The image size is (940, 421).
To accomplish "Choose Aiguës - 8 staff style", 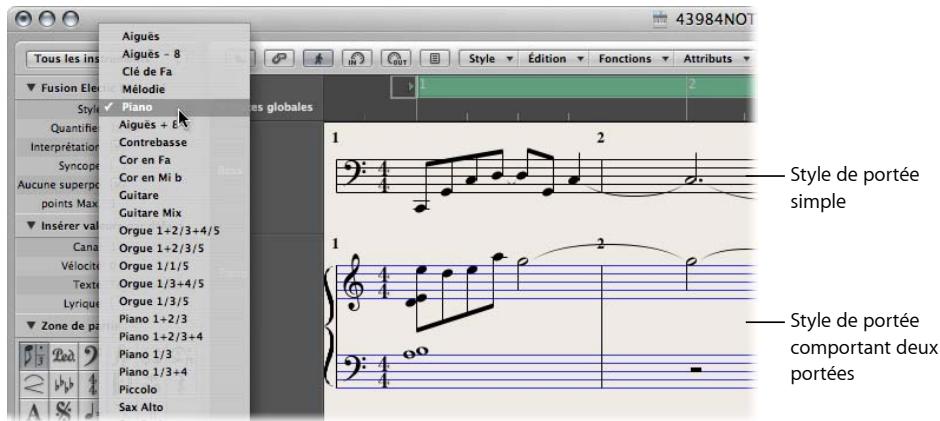I will point(174,54).
